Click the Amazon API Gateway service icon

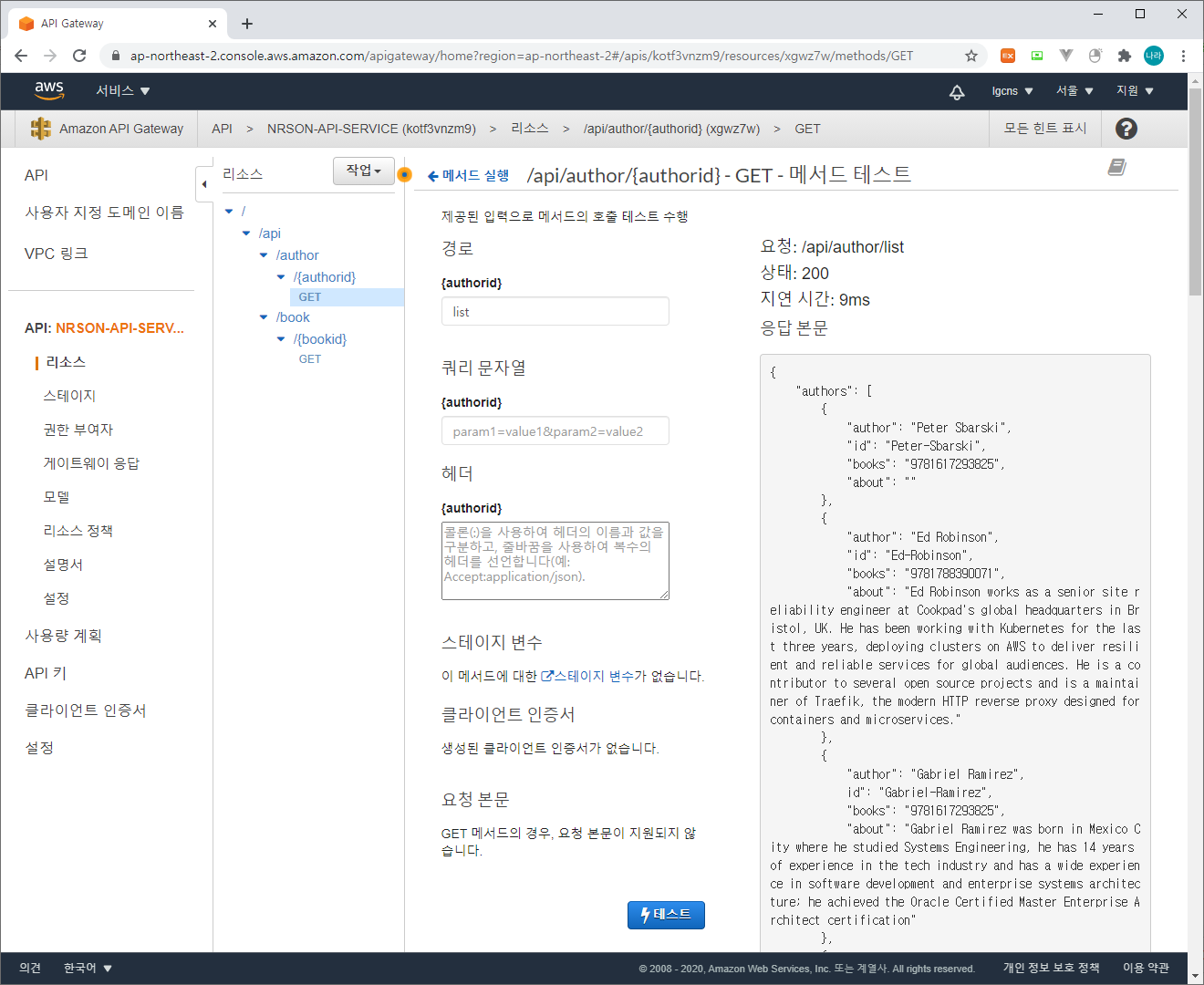coord(40,129)
